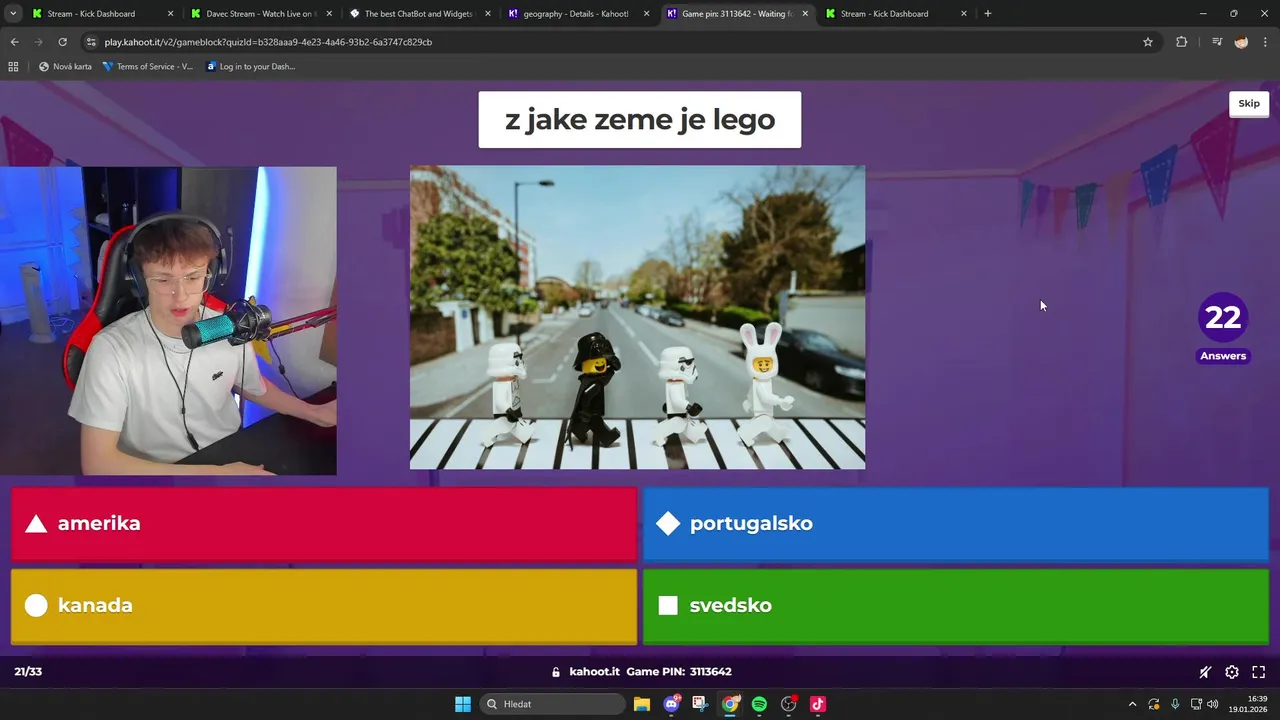Screen dimensions: 1280x720
Task: Close the geography - Details tab
Action: click(646, 14)
